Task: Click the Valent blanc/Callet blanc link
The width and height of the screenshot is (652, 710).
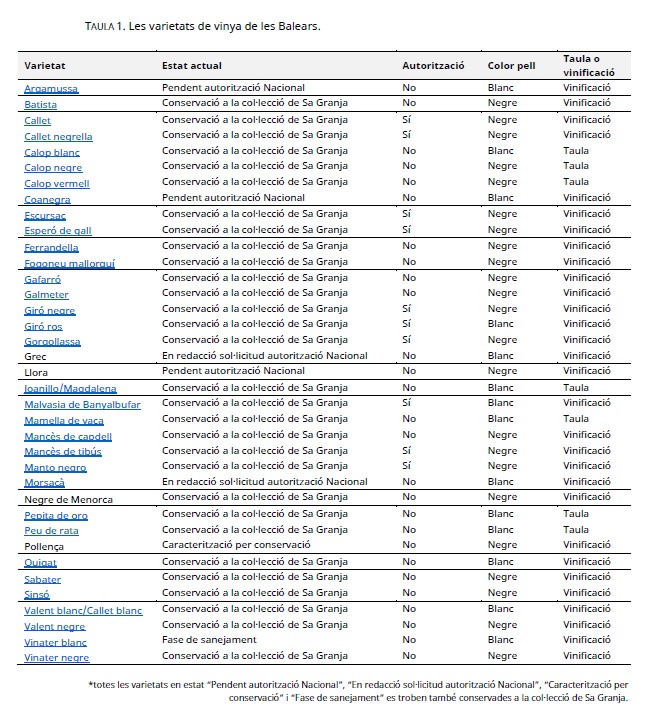Action: click(83, 610)
